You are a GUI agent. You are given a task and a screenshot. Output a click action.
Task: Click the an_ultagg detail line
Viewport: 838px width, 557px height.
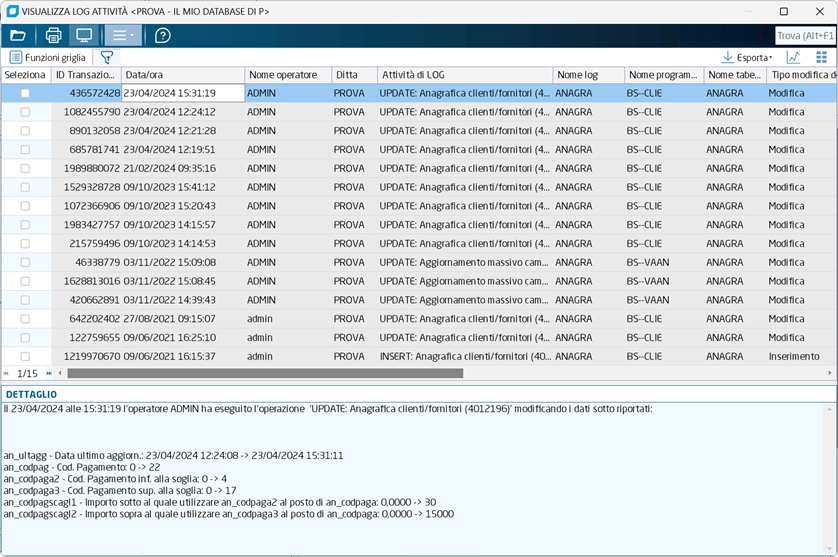173,455
